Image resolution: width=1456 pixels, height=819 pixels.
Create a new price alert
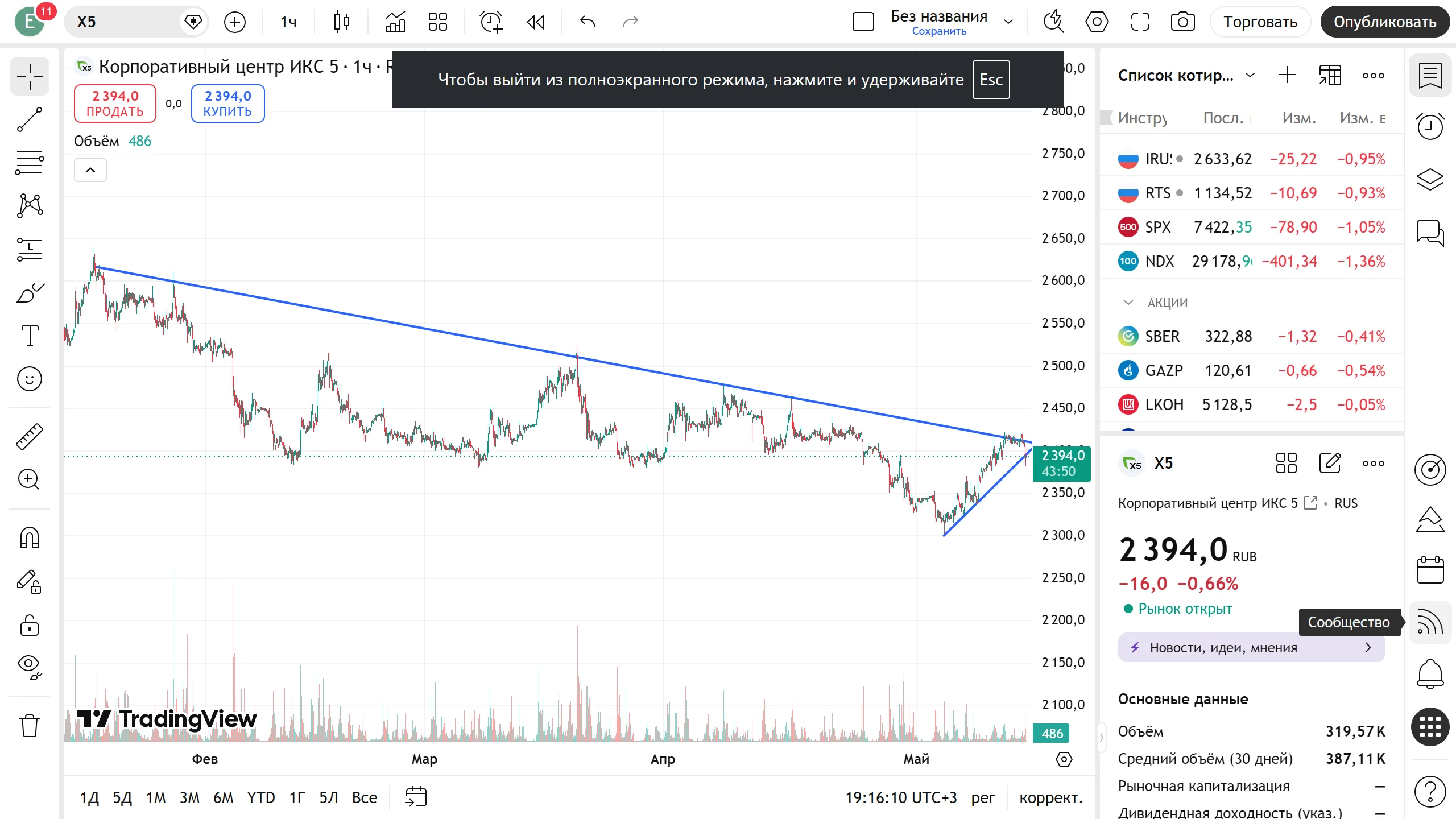[x=491, y=22]
